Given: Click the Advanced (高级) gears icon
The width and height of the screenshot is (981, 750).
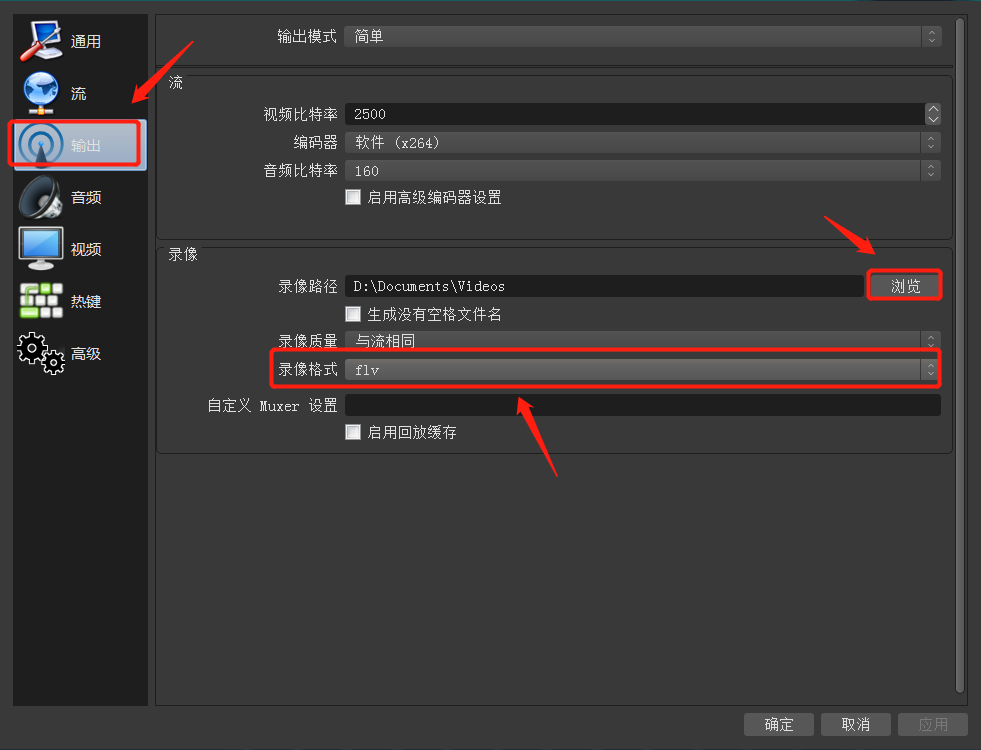Looking at the screenshot, I should click(42, 353).
